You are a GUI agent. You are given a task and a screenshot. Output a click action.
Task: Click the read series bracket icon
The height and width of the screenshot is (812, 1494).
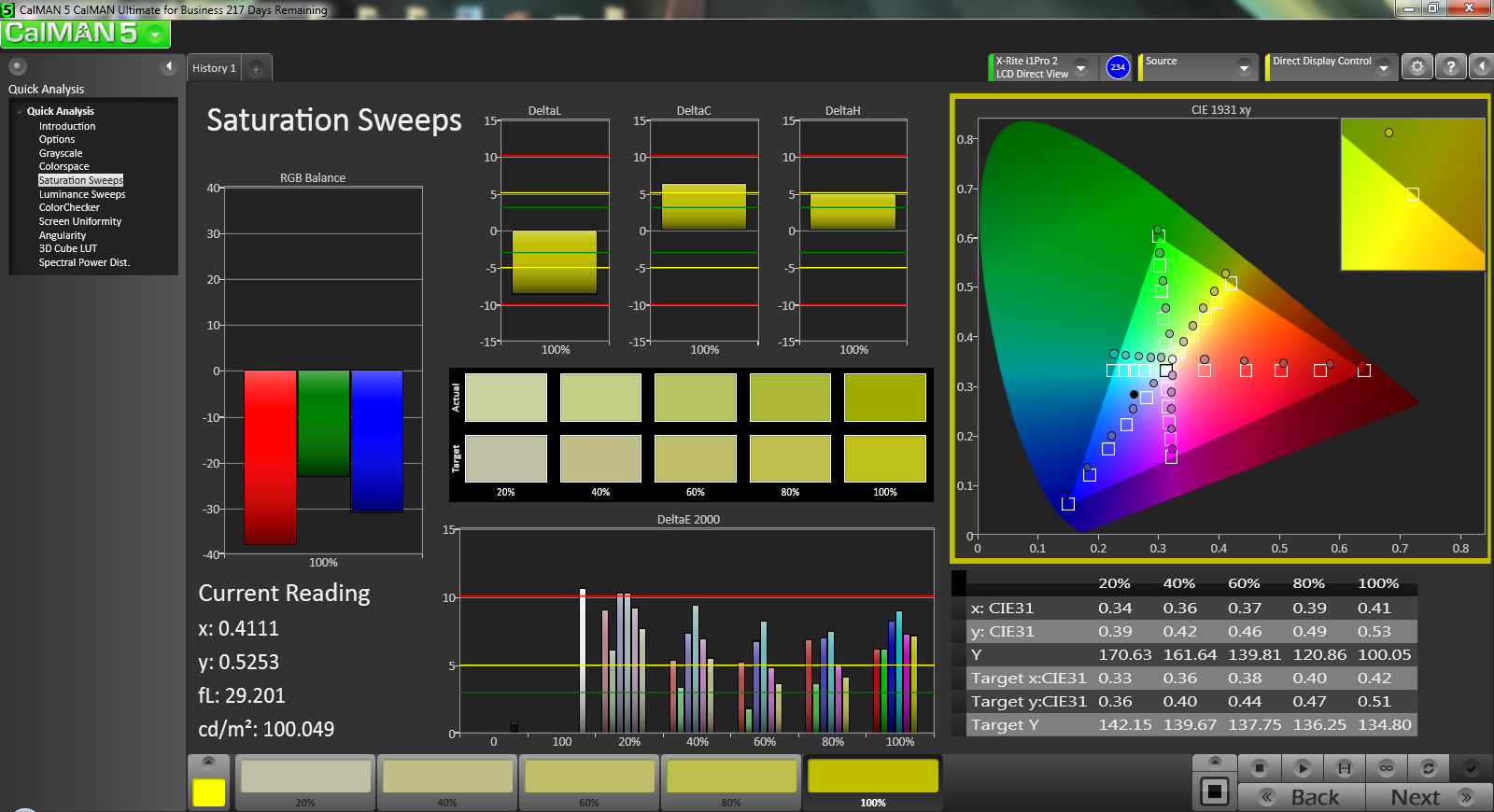pos(1345,768)
